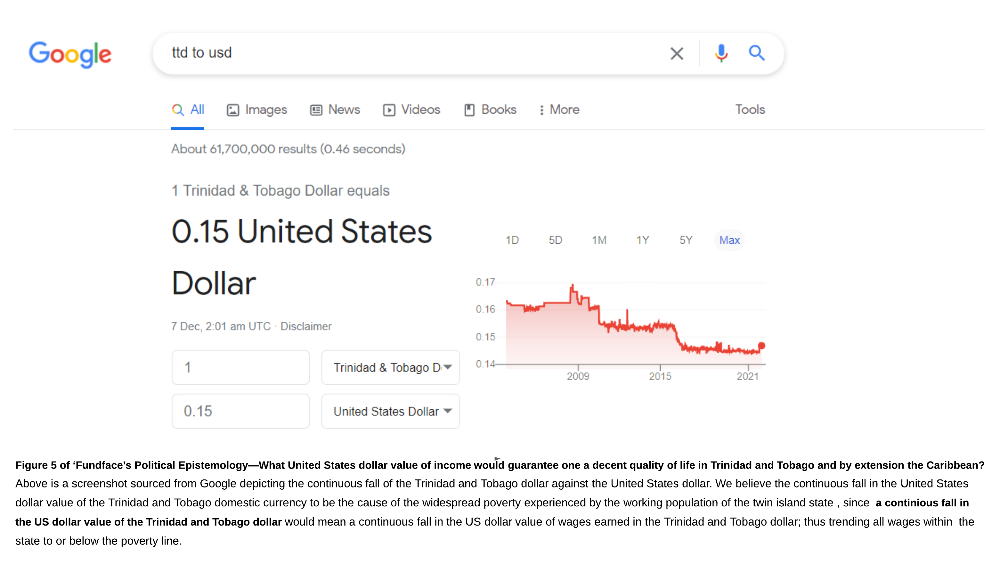Viewport: 1000px width, 564px height.
Task: Expand the More menu
Action: click(x=559, y=110)
